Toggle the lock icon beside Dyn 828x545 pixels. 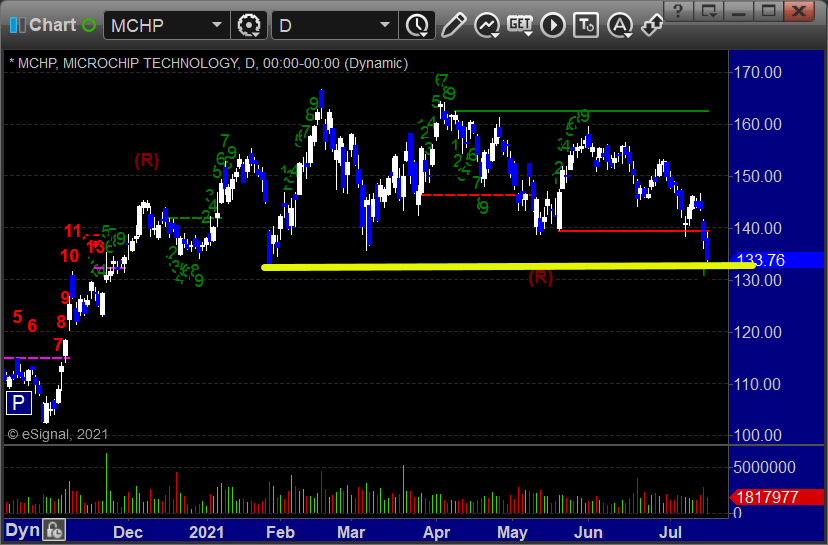(x=54, y=530)
